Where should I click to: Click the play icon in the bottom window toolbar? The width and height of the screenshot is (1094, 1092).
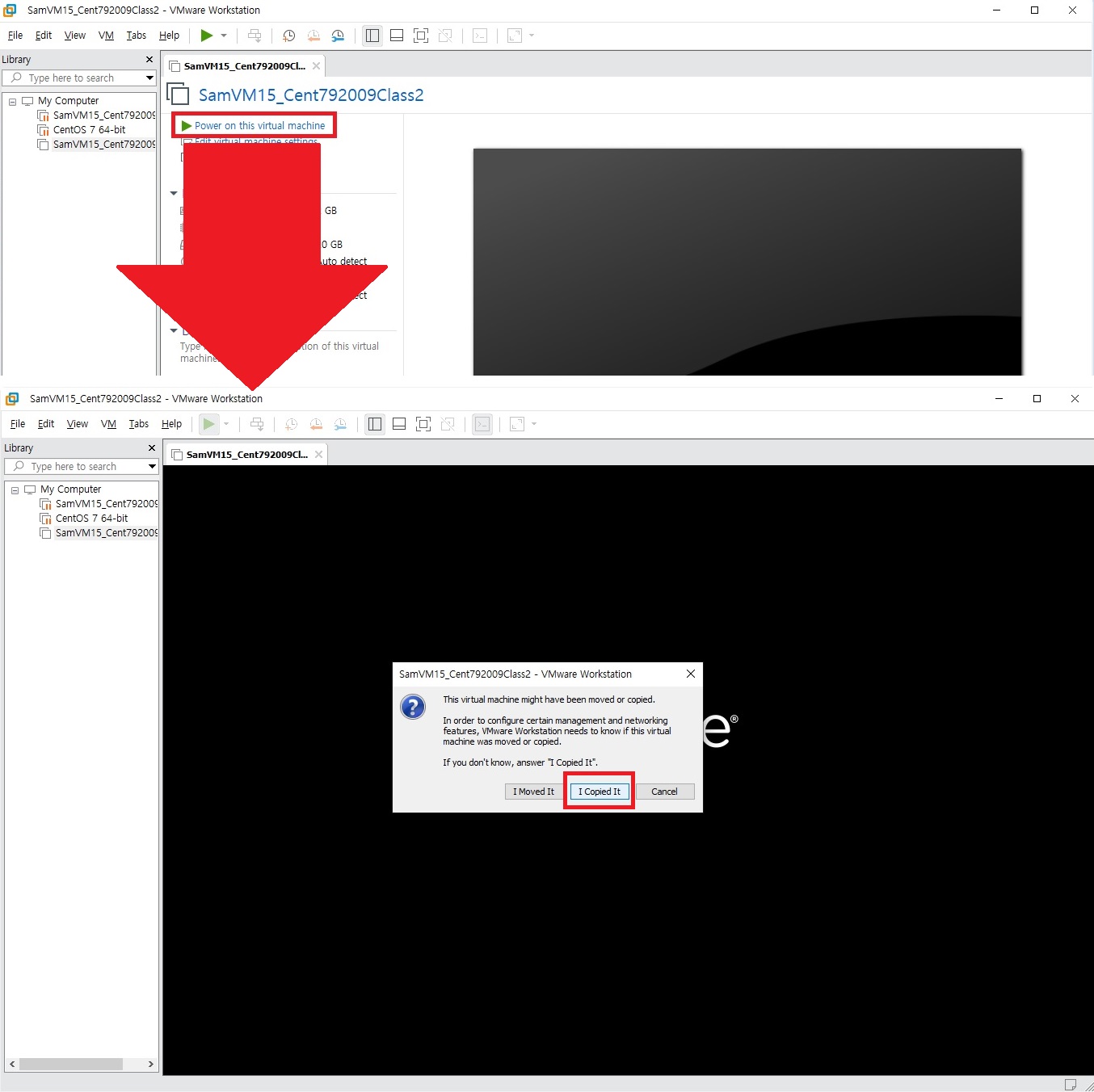point(209,424)
